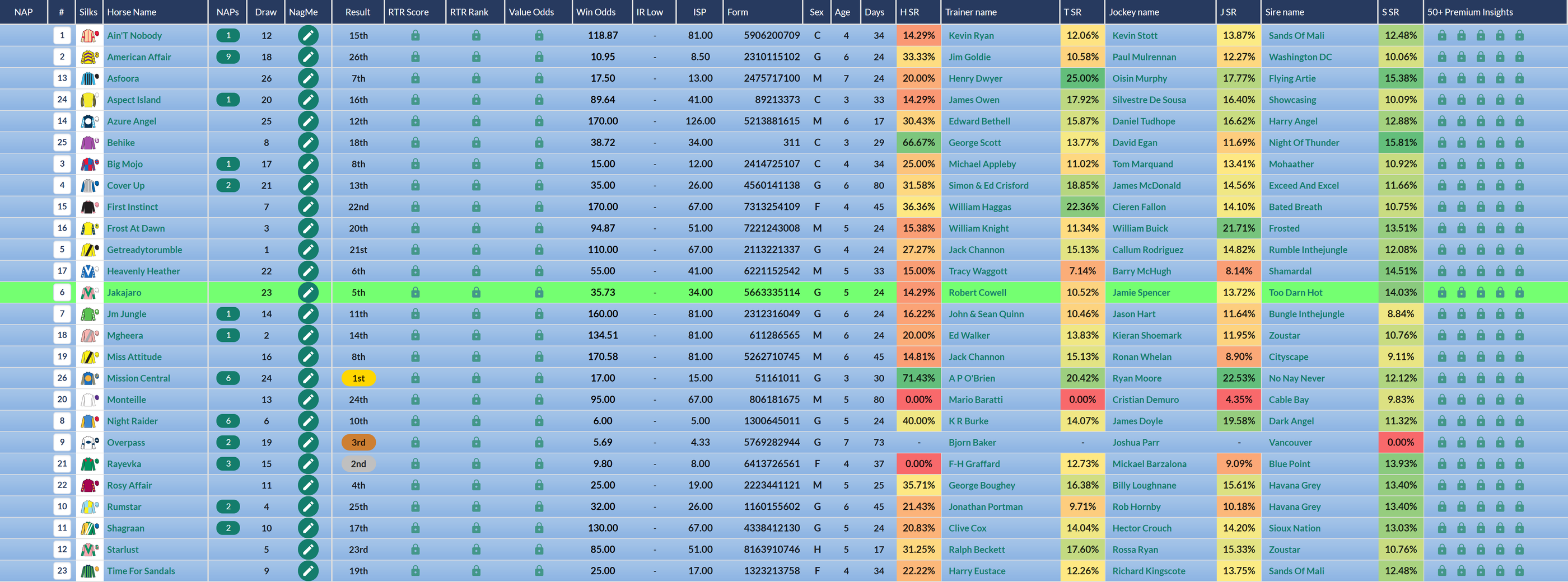The width and height of the screenshot is (1568, 582).
Task: Sort by NAPs column header
Action: pyautogui.click(x=227, y=12)
